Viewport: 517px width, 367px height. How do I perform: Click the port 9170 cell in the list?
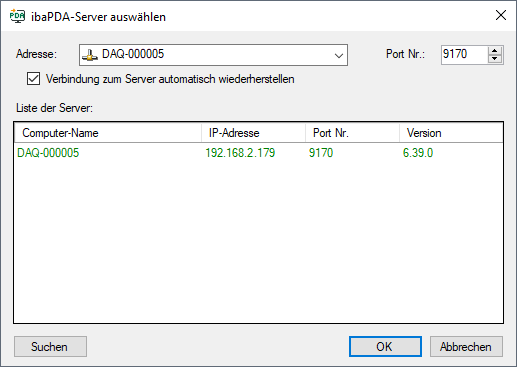(x=321, y=153)
